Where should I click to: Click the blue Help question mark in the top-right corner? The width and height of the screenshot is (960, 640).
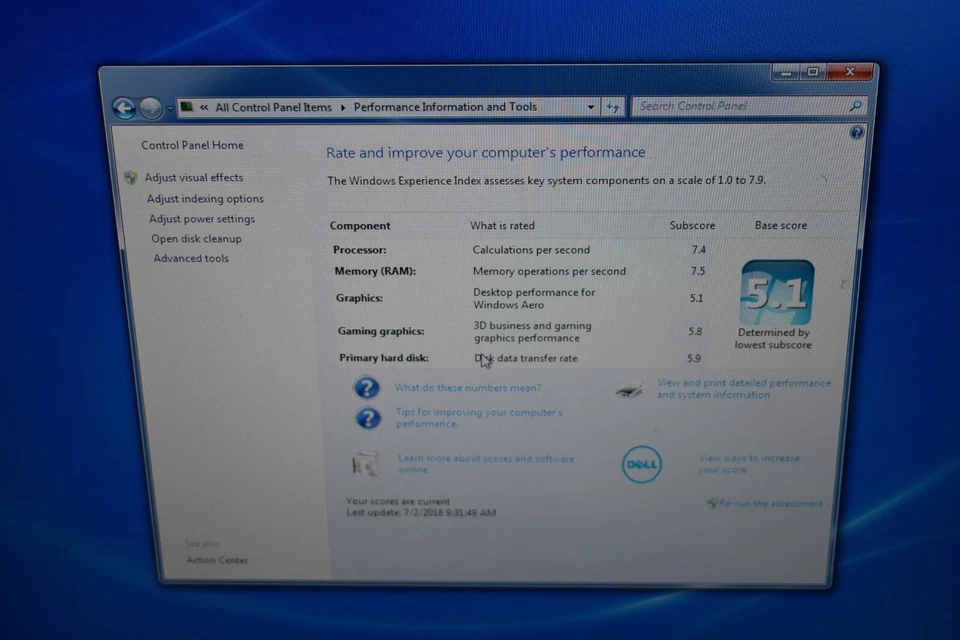coord(857,133)
